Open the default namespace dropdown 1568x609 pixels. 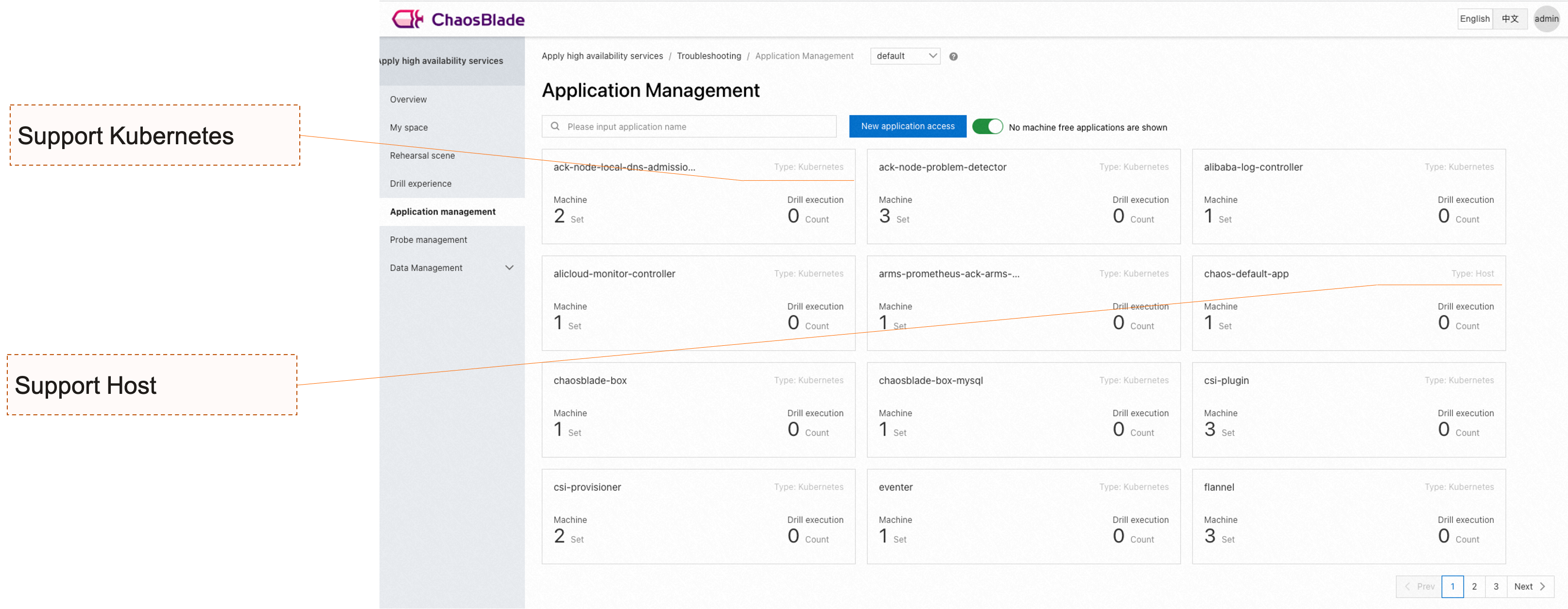(x=905, y=56)
